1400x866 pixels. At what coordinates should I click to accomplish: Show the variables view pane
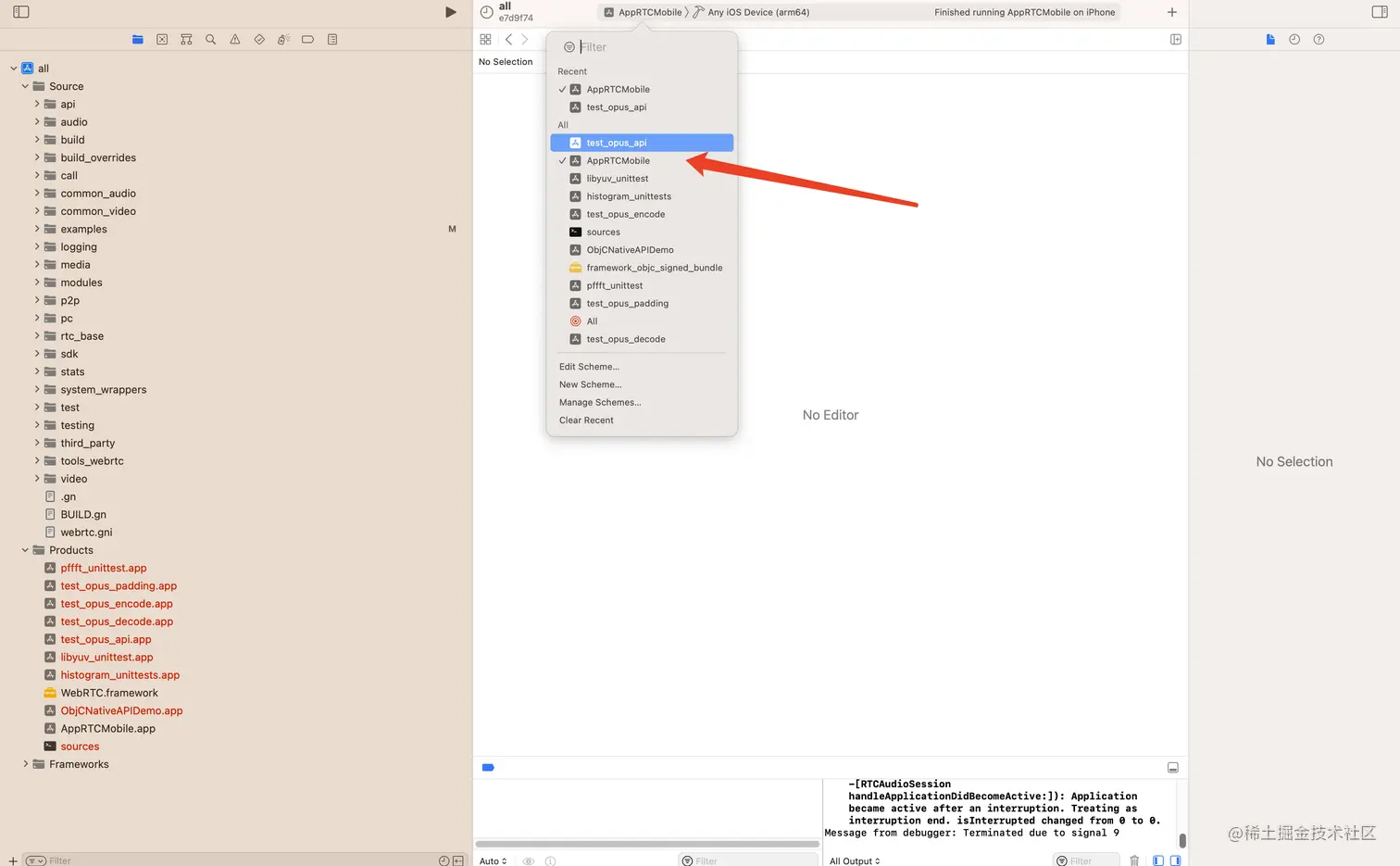tap(1157, 860)
